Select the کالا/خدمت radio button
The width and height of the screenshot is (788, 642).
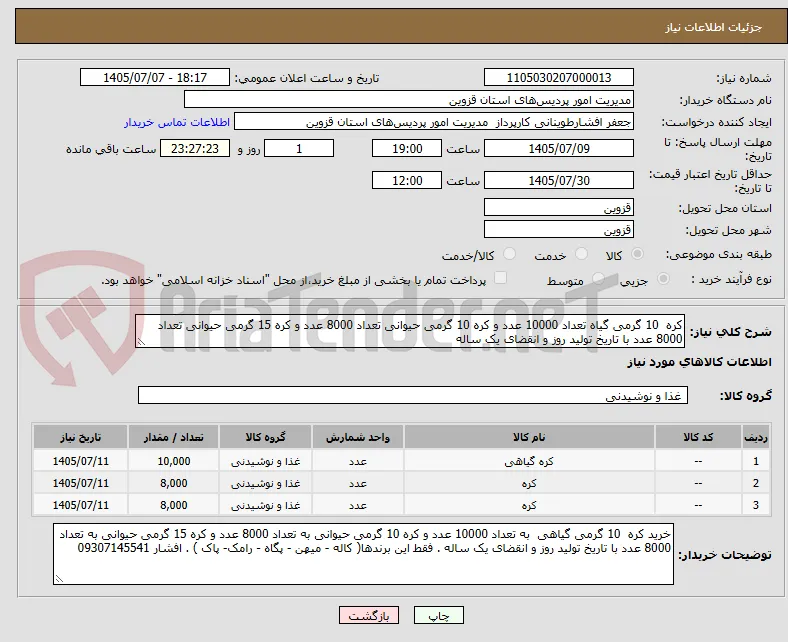coord(510,254)
